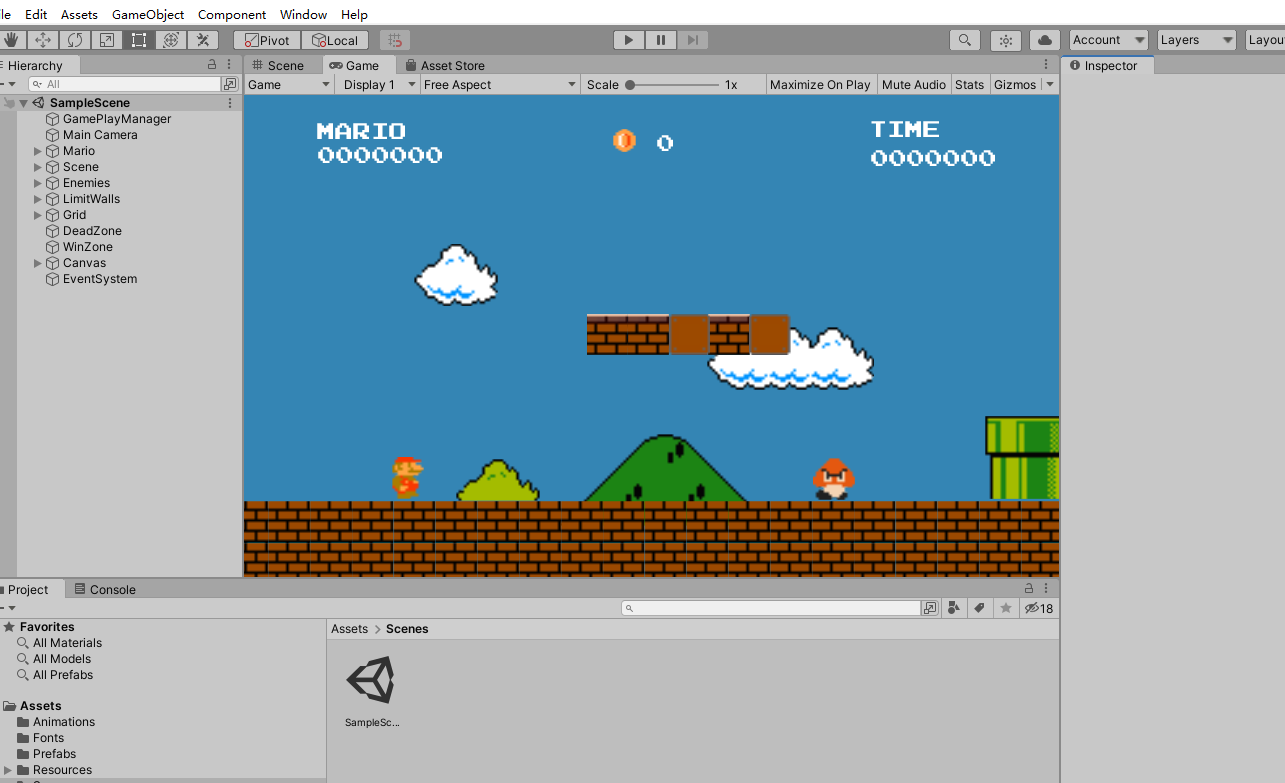Viewport: 1285px width, 783px height.
Task: Select the Scale tool
Action: tap(107, 40)
